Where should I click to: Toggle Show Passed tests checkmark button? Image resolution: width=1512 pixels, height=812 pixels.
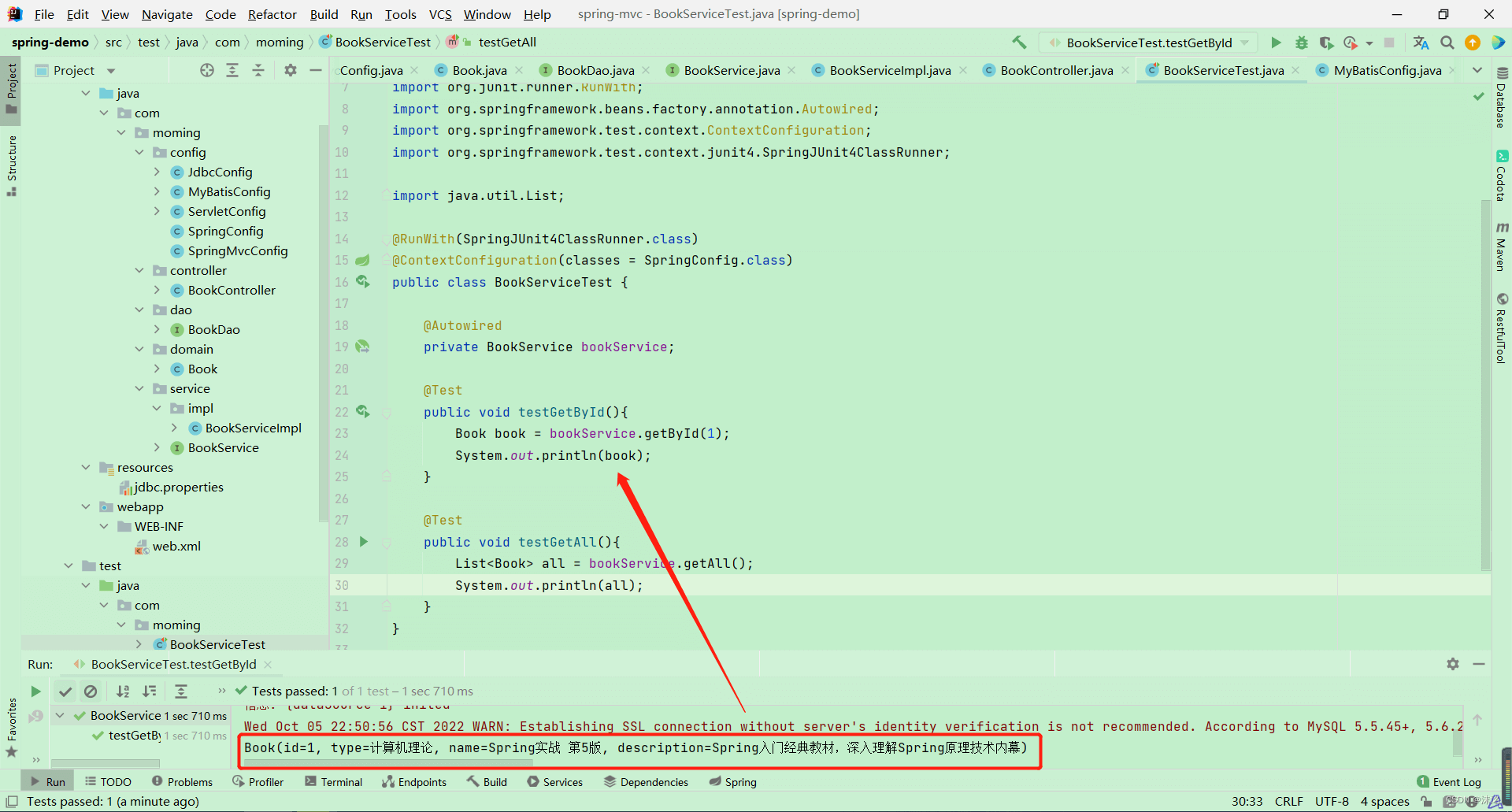pos(65,691)
